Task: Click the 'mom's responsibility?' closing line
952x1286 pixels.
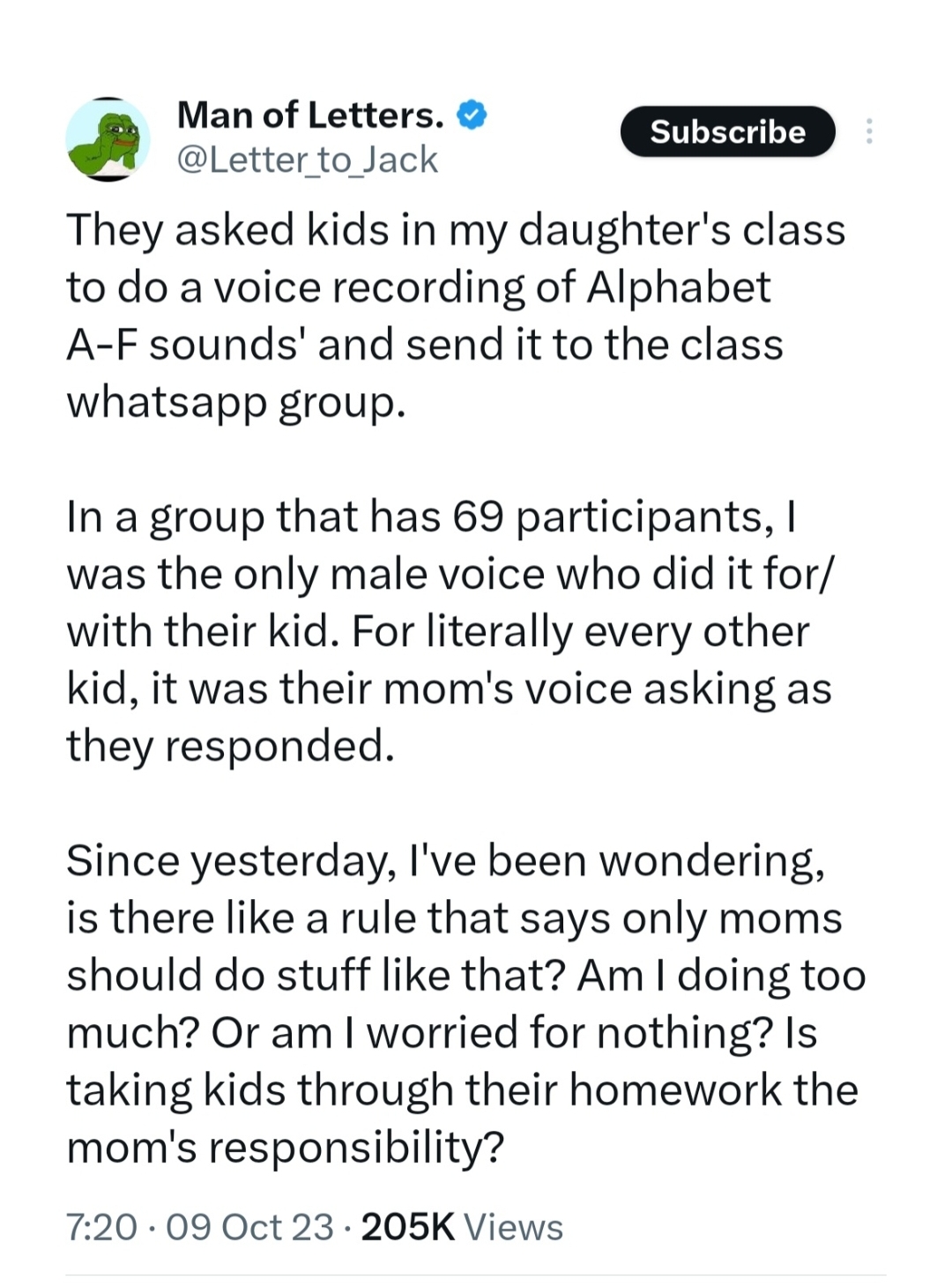Action: pos(286,1148)
